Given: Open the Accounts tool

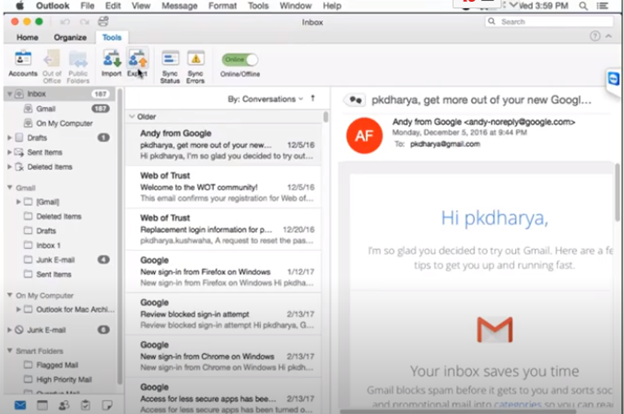Looking at the screenshot, I should (x=23, y=64).
